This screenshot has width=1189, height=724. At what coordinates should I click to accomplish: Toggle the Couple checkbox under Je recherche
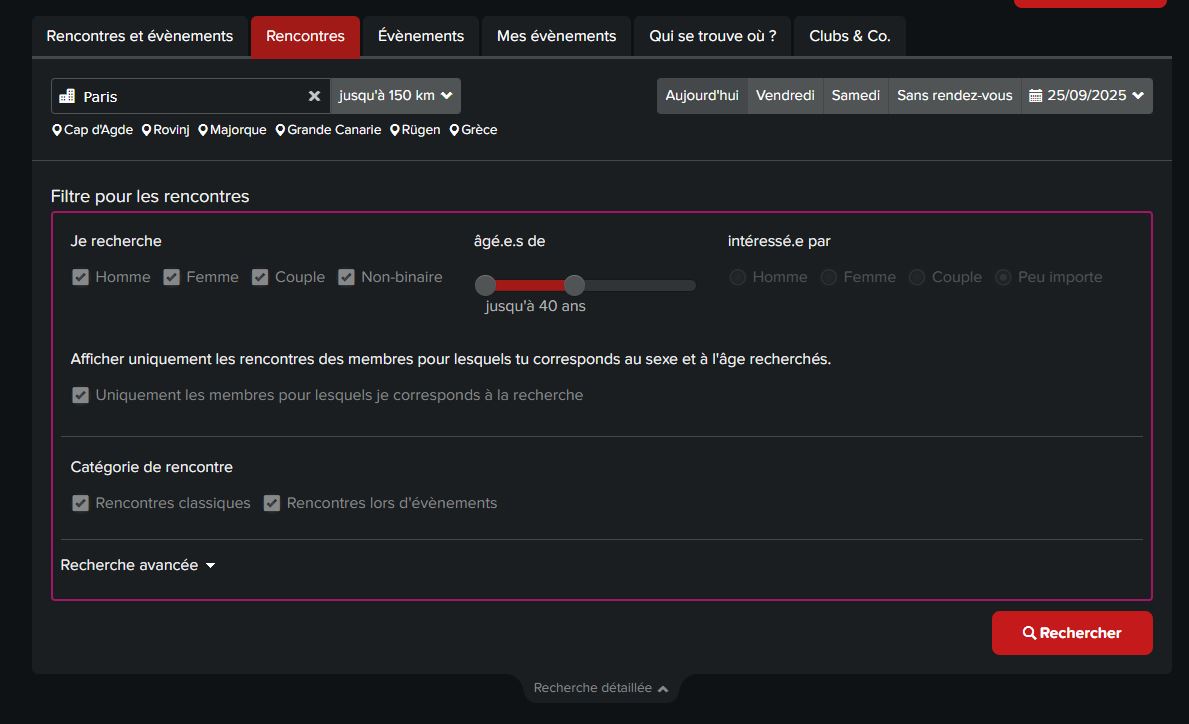point(260,277)
